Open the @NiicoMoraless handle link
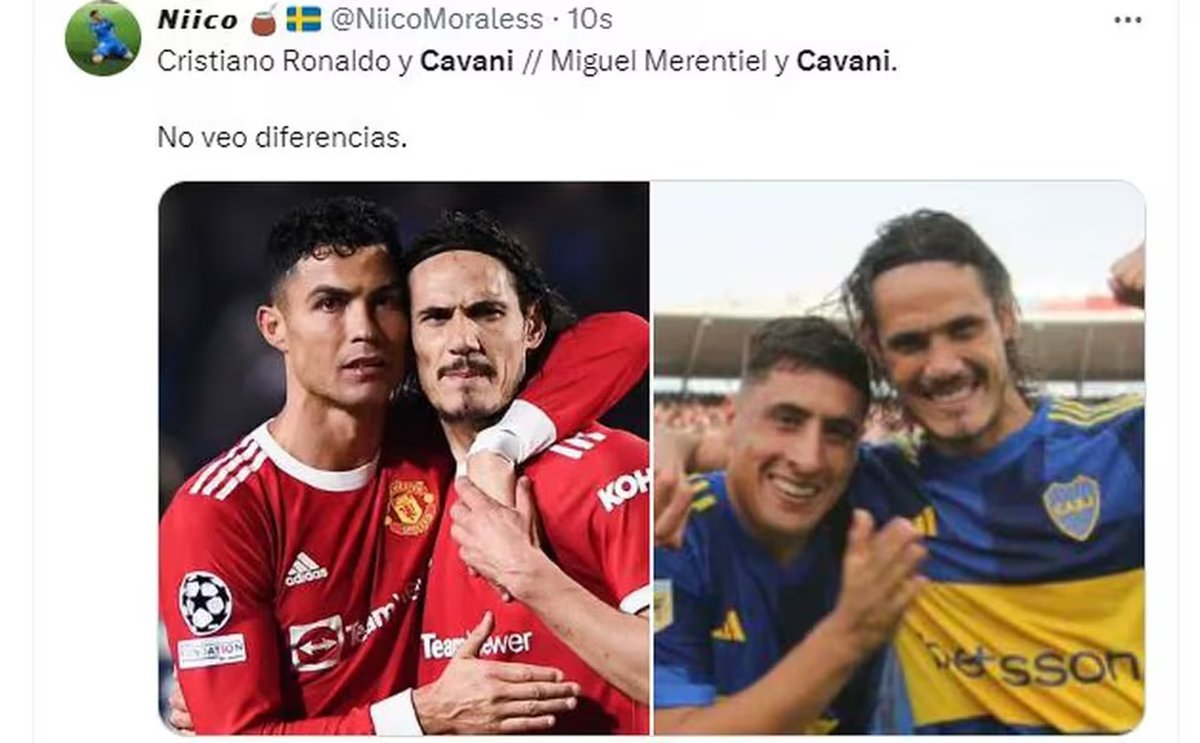This screenshot has height=743, width=1200. 436,19
